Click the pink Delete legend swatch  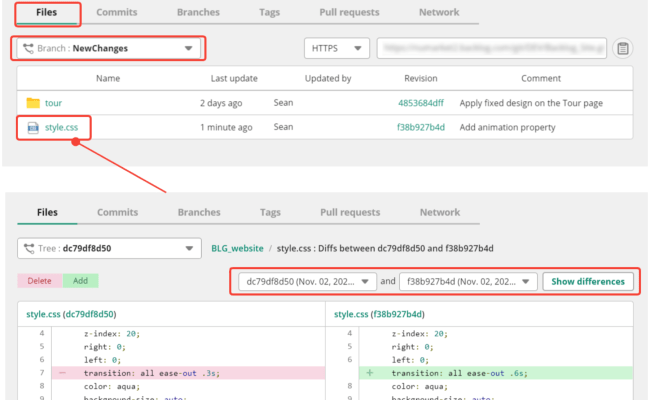pyautogui.click(x=39, y=281)
